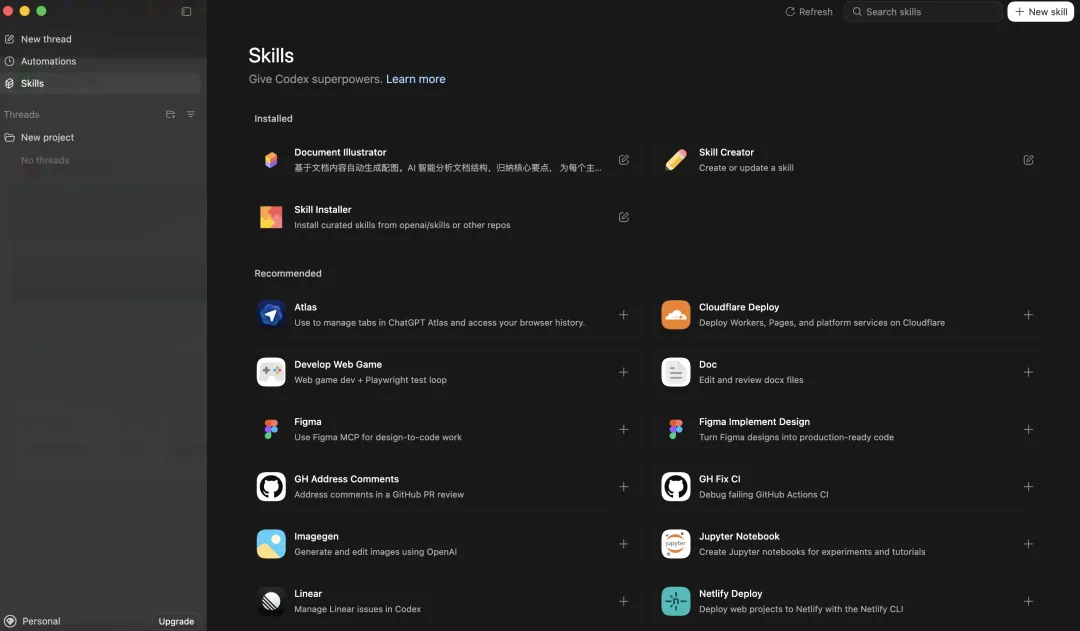The width and height of the screenshot is (1080, 631).
Task: Click the Doc document icon
Action: point(676,372)
